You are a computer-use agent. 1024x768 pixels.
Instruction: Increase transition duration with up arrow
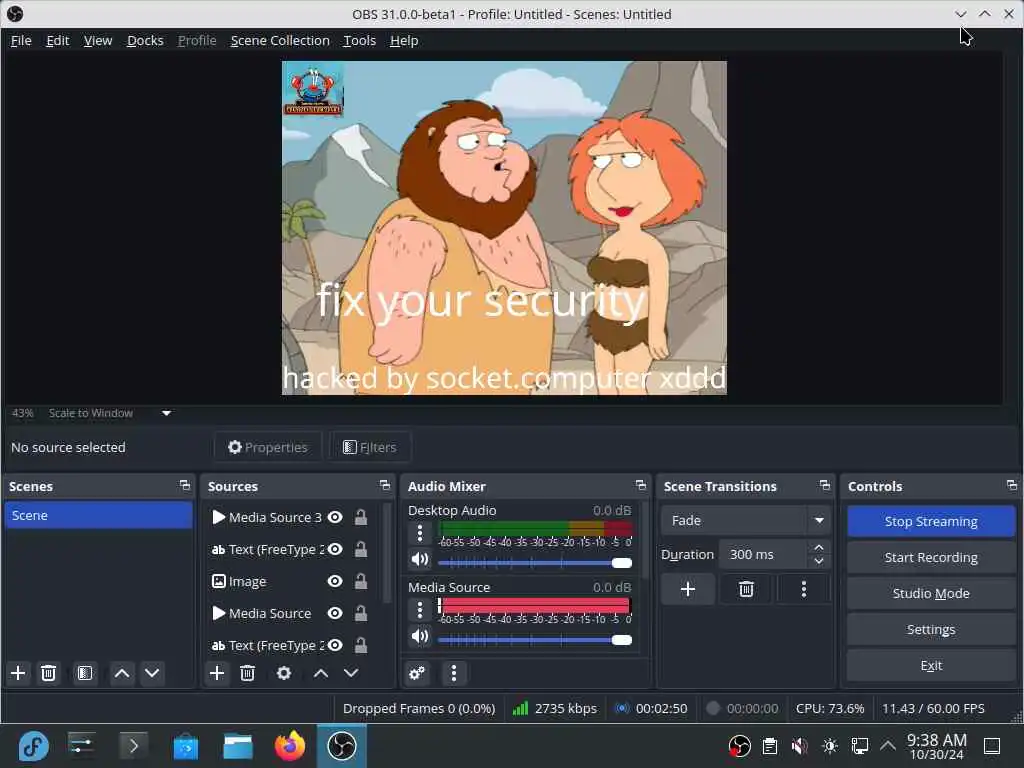819,547
